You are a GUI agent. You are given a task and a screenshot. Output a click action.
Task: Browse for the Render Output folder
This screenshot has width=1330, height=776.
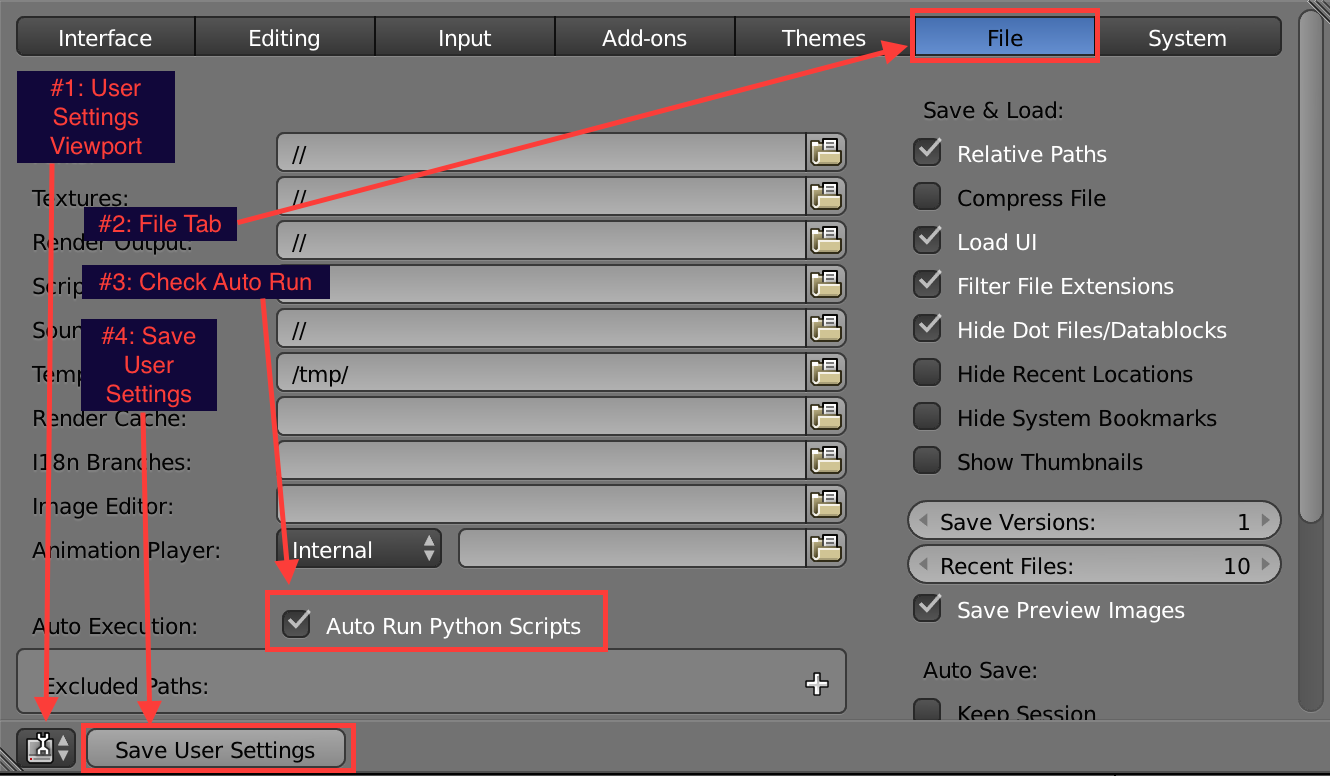coord(827,240)
